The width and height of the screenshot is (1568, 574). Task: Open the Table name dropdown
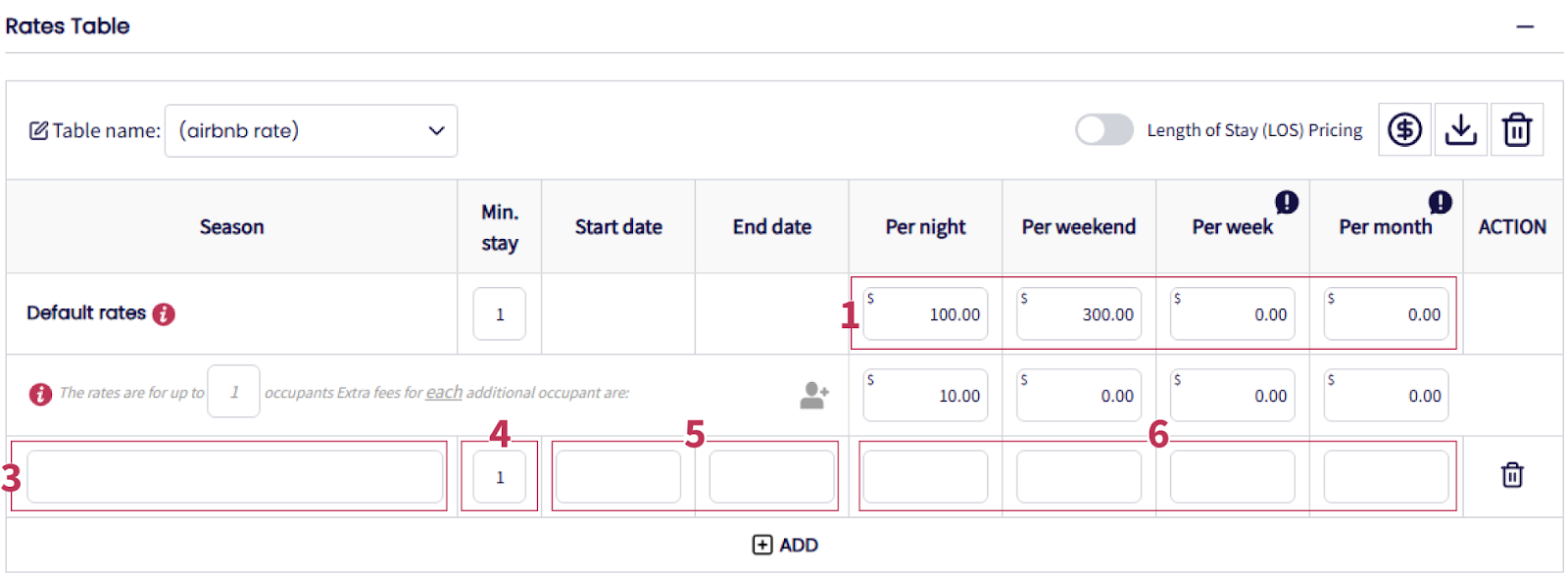[x=311, y=131]
